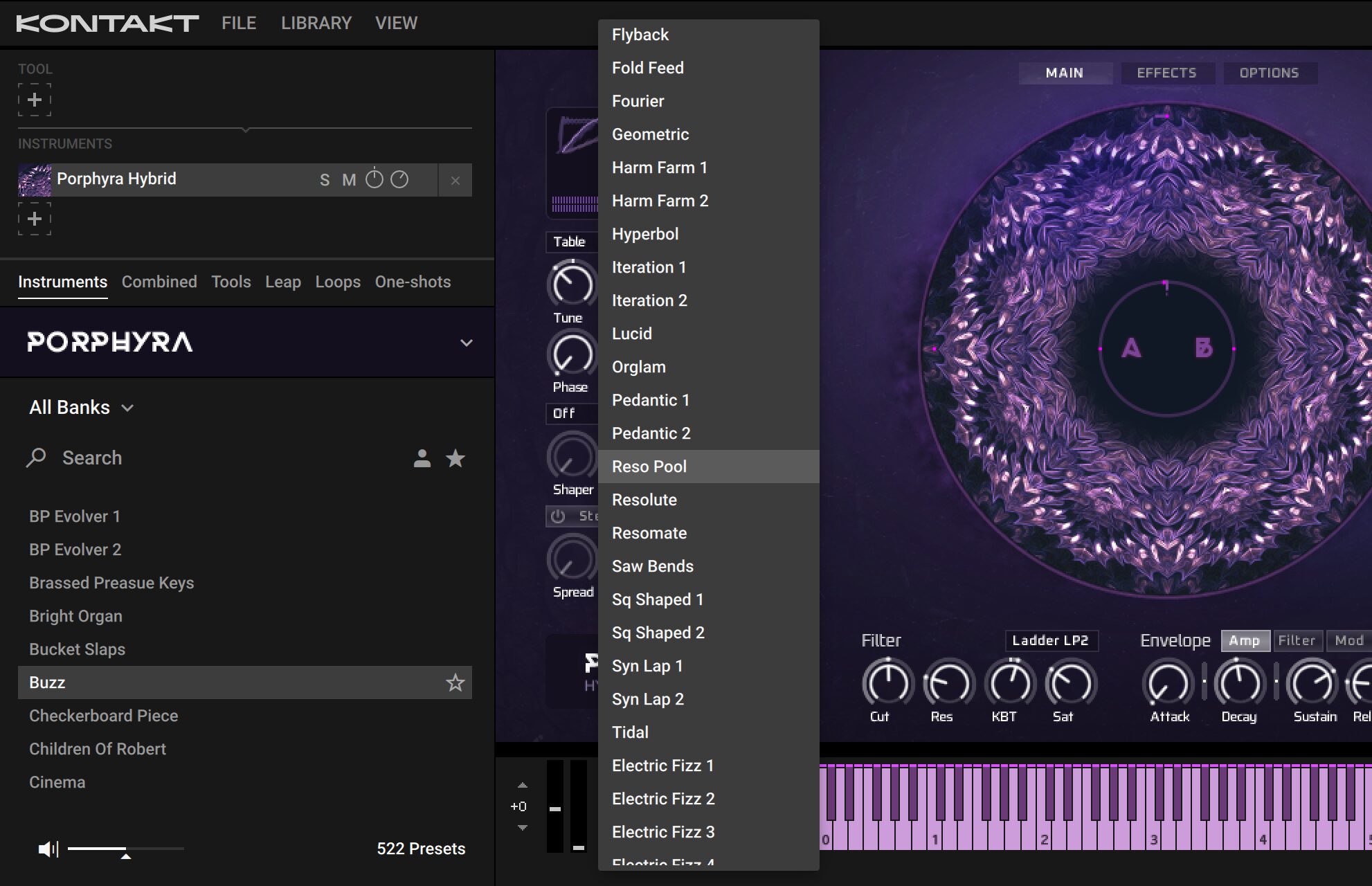Favorite the Buzz preset with its star
1372x886 pixels.
[455, 683]
